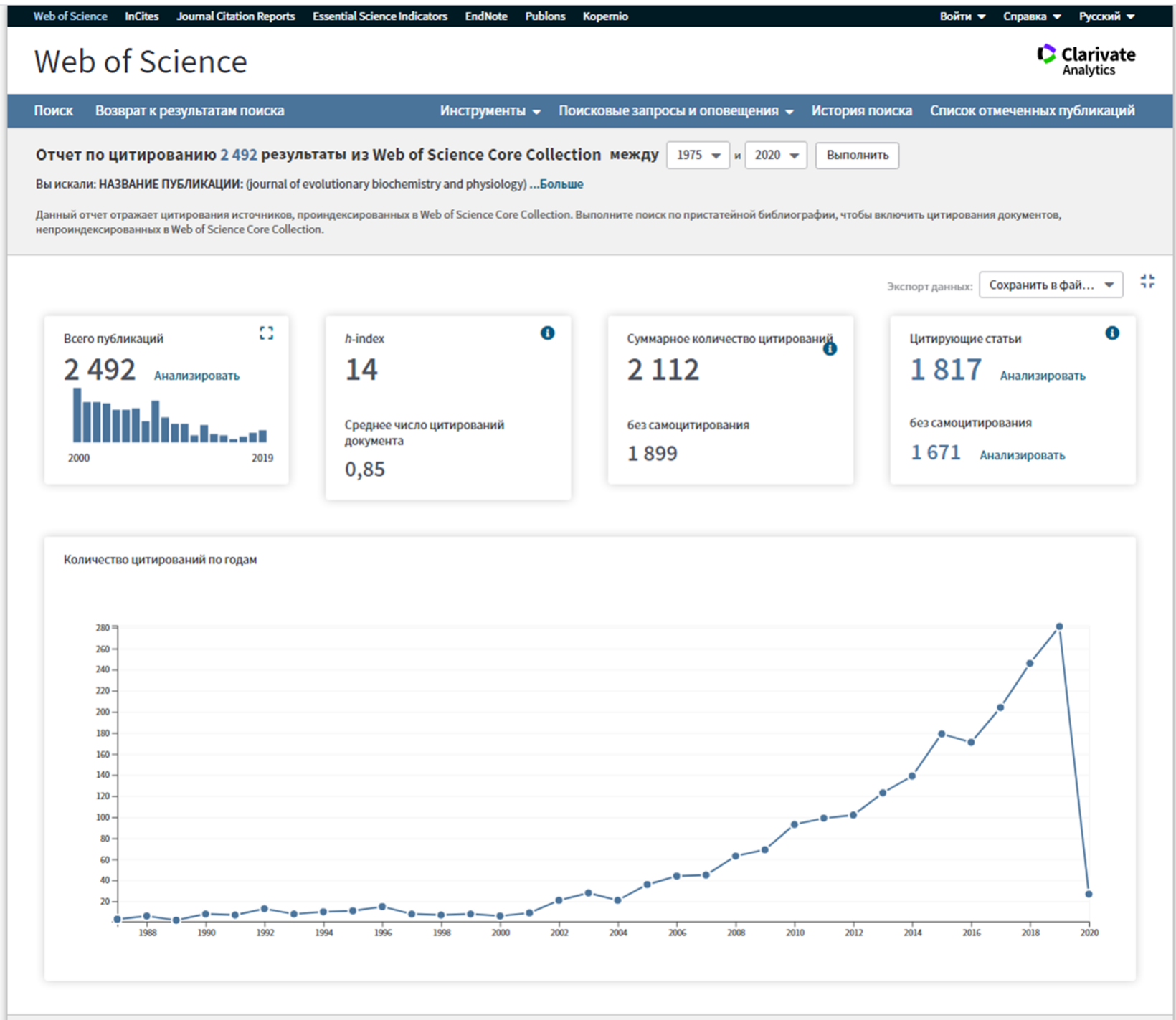Open the Войти sign-in dropdown
1176x1020 pixels.
click(x=962, y=16)
